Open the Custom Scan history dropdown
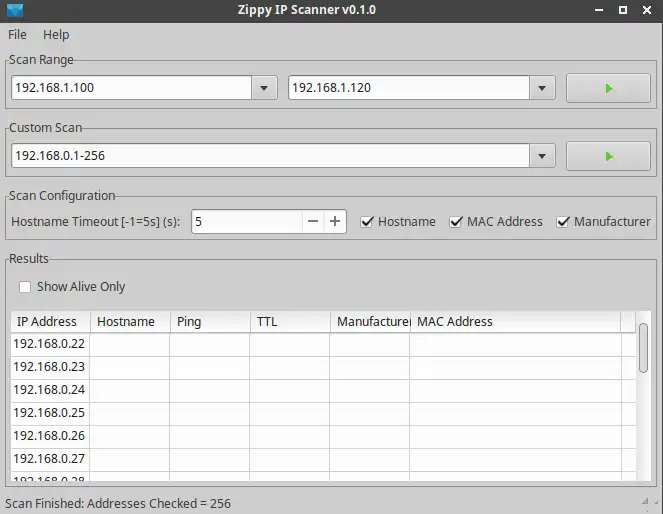 pyautogui.click(x=542, y=156)
